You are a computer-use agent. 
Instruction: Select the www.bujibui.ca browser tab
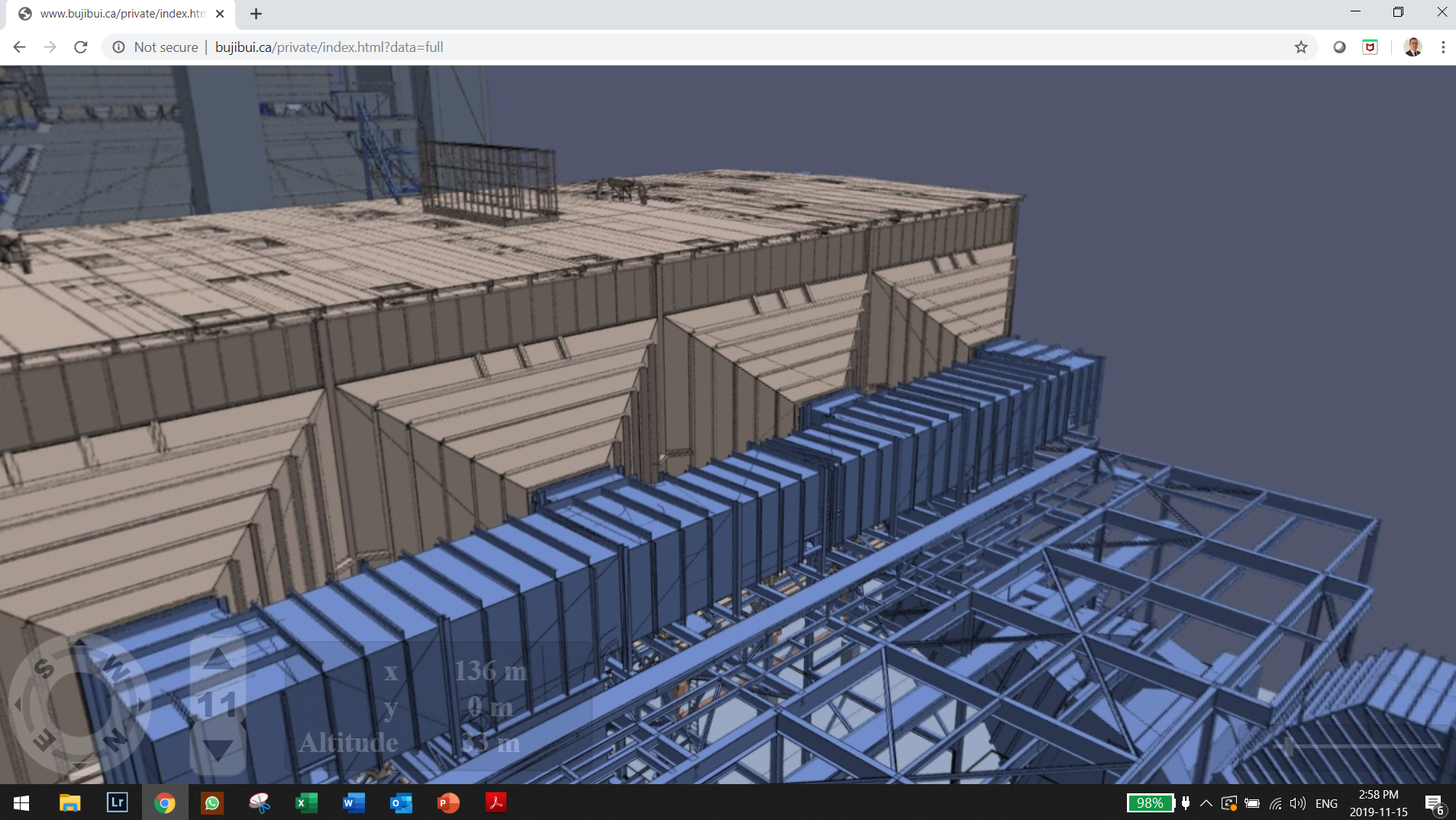(x=122, y=14)
